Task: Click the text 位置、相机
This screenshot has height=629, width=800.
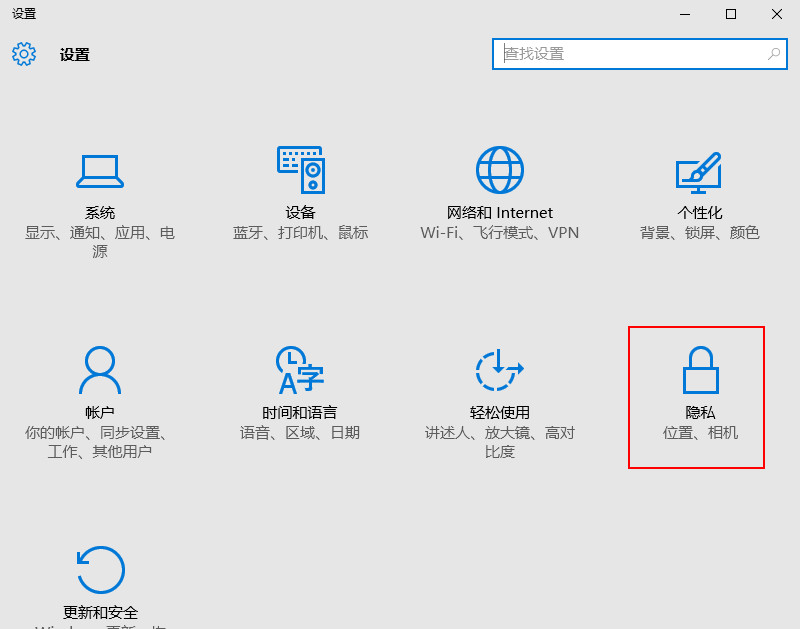Action: pyautogui.click(x=700, y=433)
